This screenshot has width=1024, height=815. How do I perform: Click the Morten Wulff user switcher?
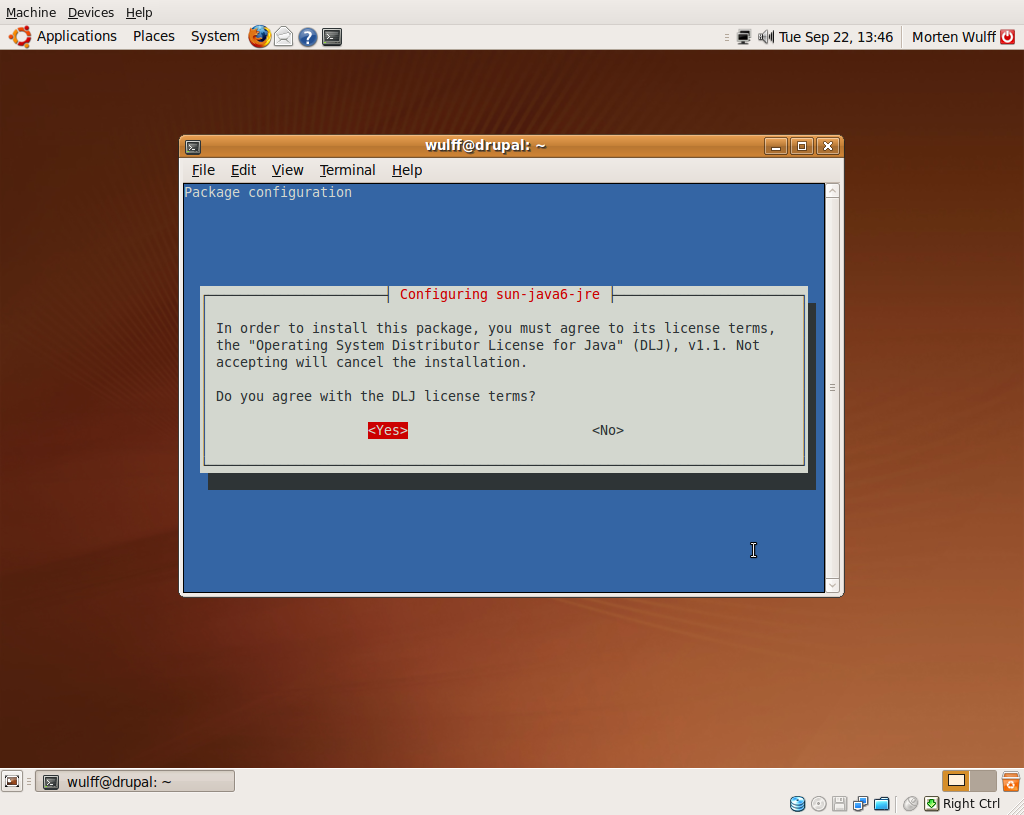click(x=953, y=37)
